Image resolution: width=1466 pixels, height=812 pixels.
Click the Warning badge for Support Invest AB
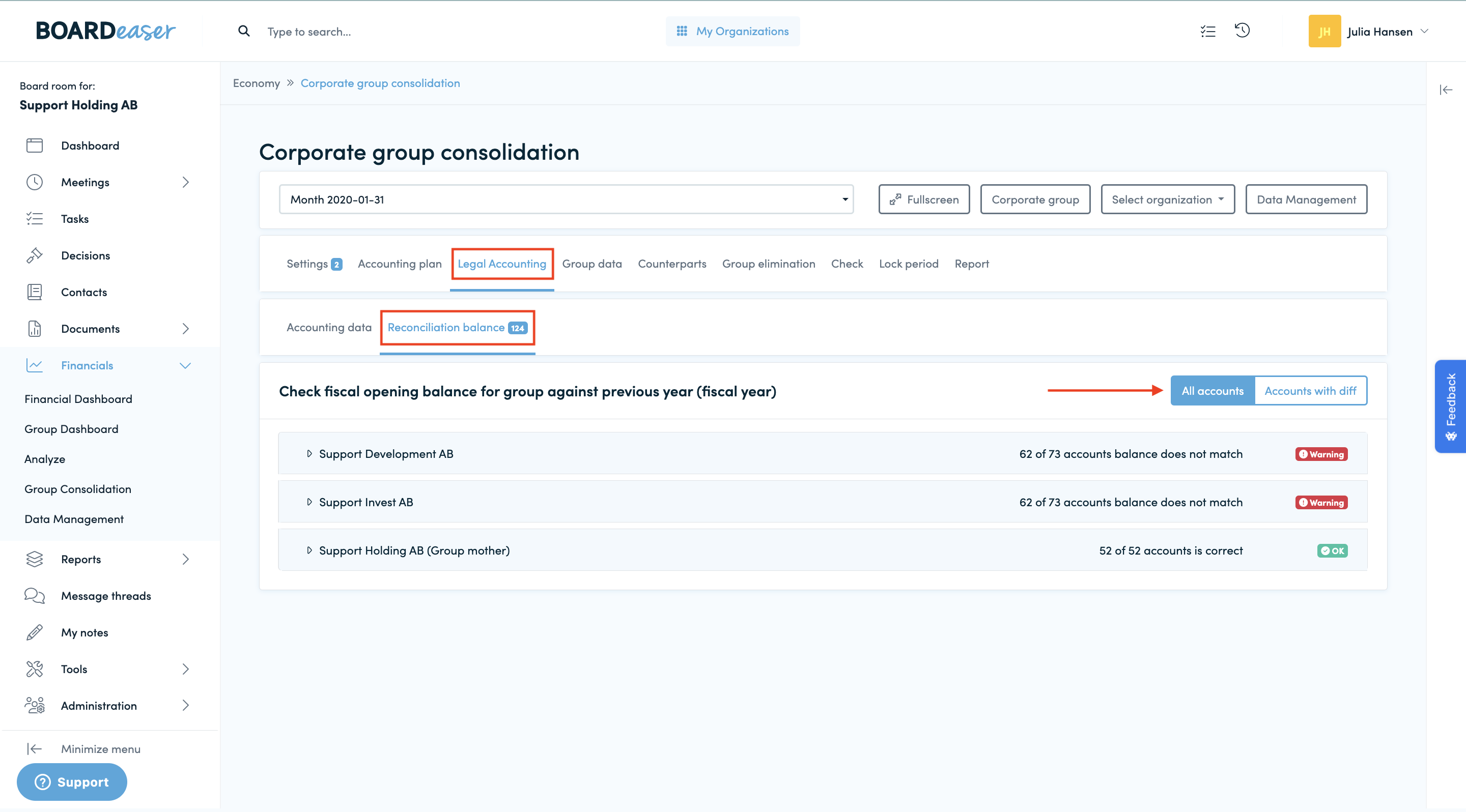(x=1321, y=503)
